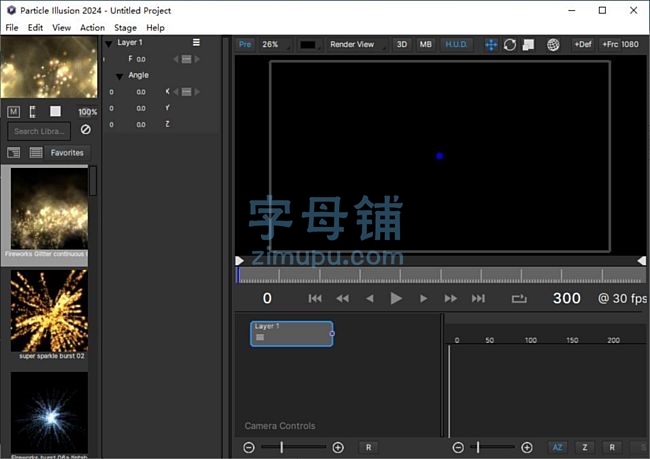Viewport: 650px width, 459px height.
Task: Toggle the Pre preview button
Action: tap(245, 44)
